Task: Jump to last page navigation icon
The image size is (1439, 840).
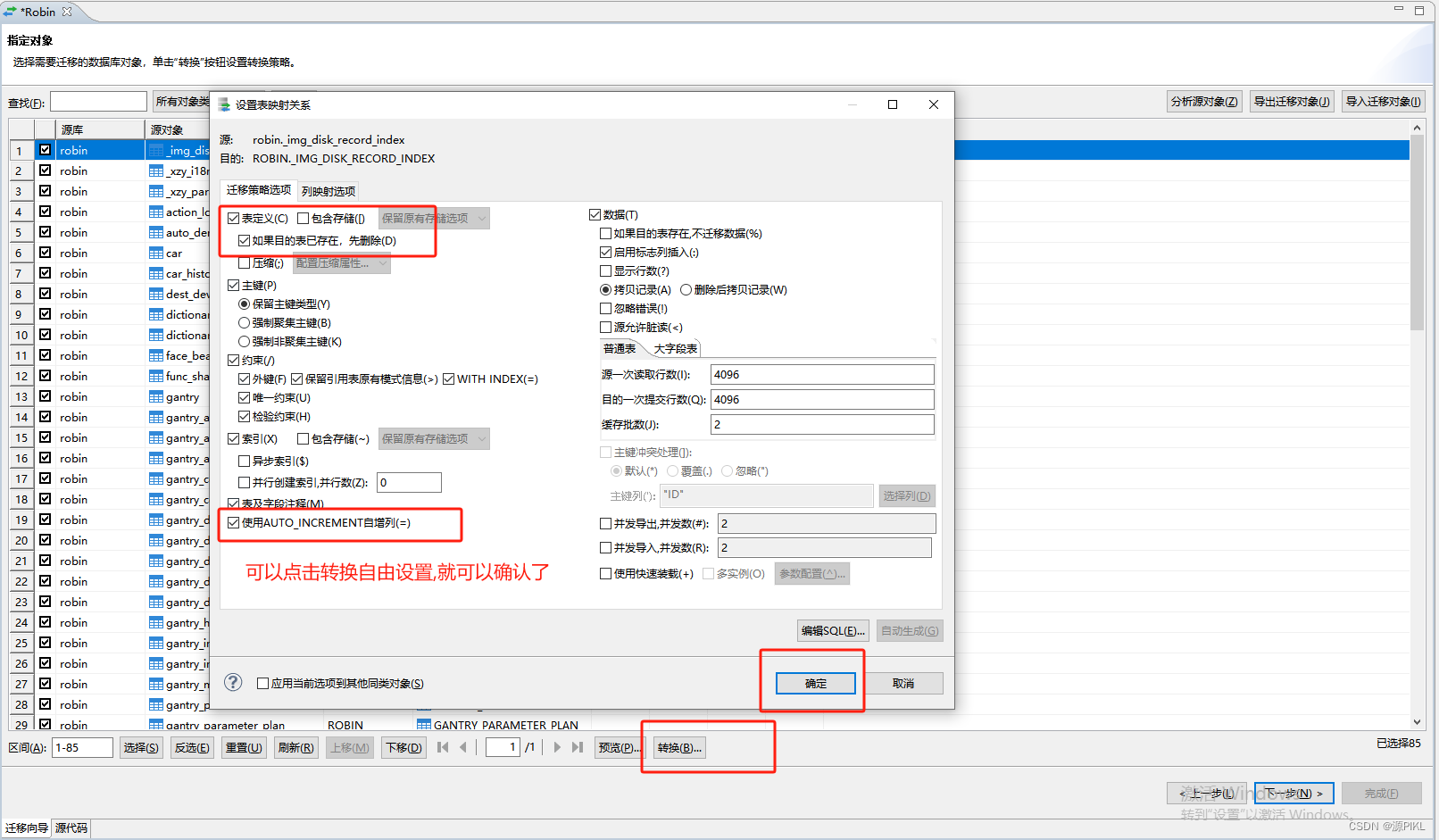Action: coord(578,747)
